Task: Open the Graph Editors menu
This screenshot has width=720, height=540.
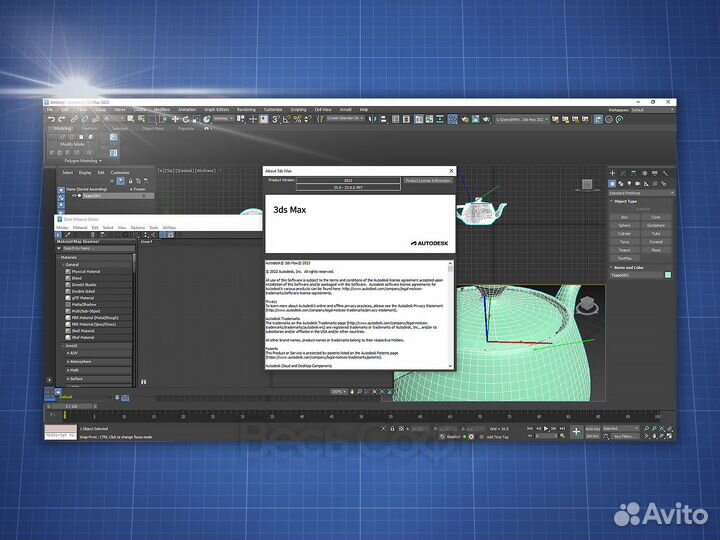Action: click(216, 110)
